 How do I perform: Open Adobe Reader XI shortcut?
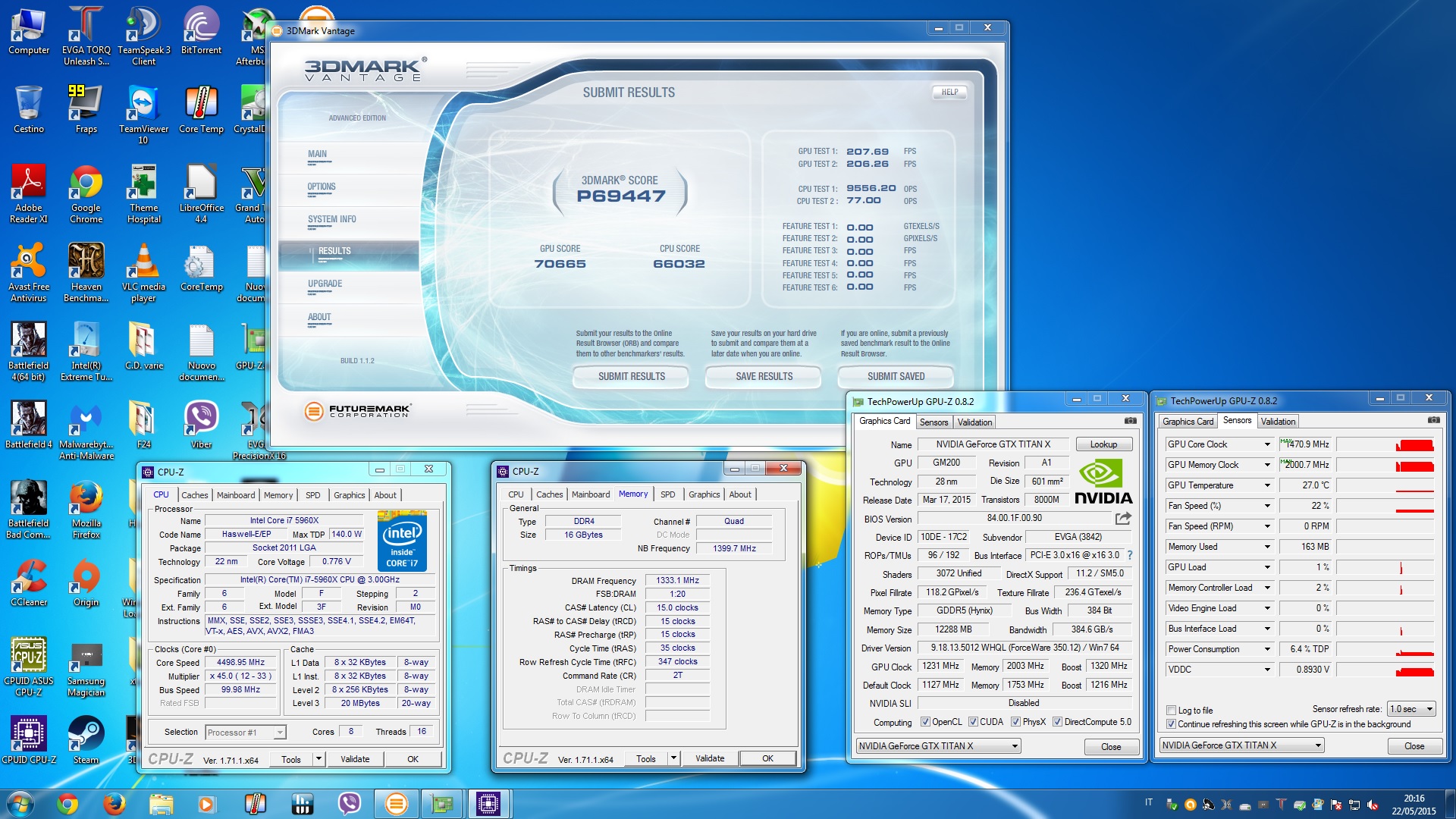tap(29, 194)
